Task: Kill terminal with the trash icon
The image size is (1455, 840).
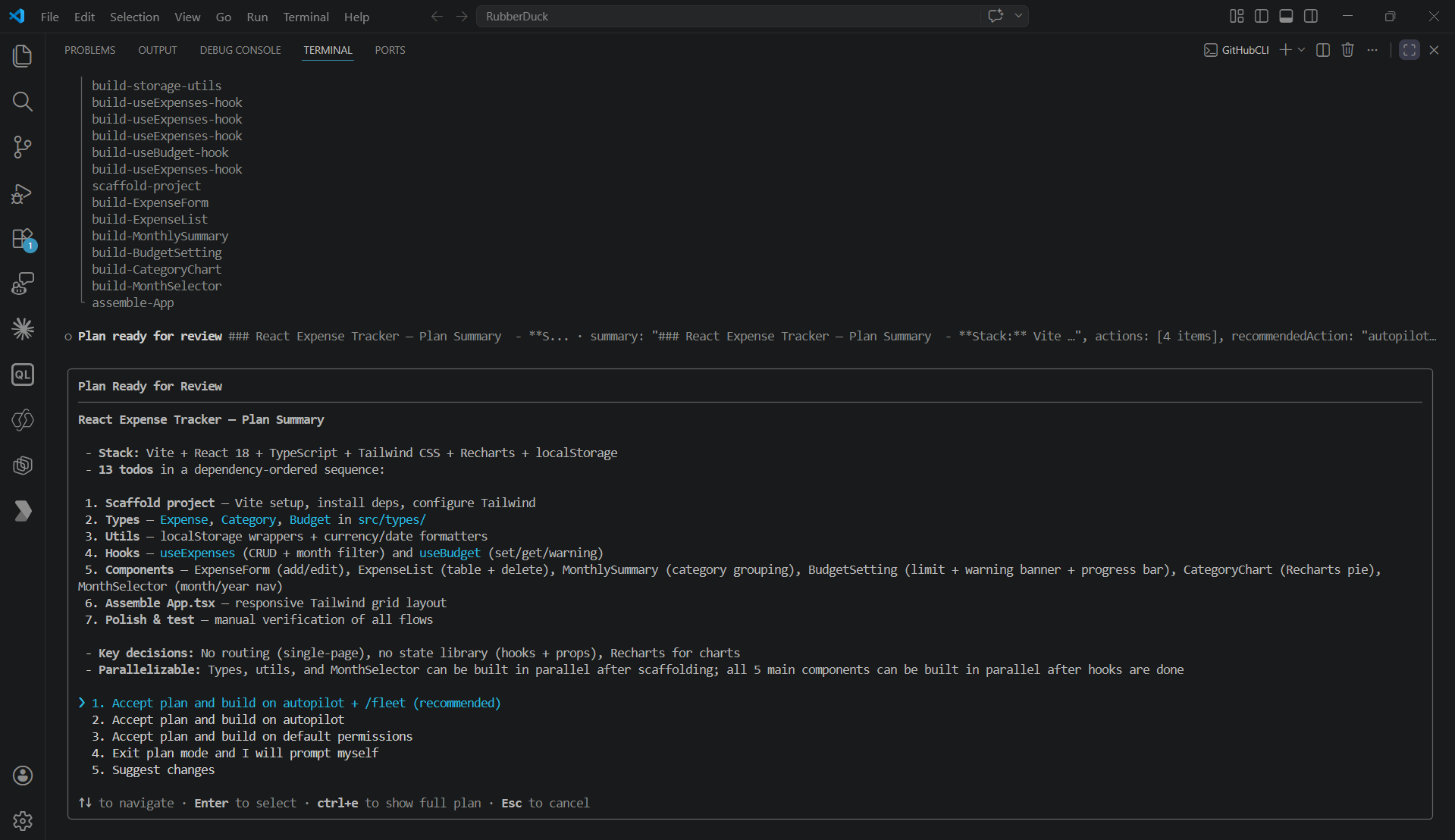Action: tap(1347, 50)
